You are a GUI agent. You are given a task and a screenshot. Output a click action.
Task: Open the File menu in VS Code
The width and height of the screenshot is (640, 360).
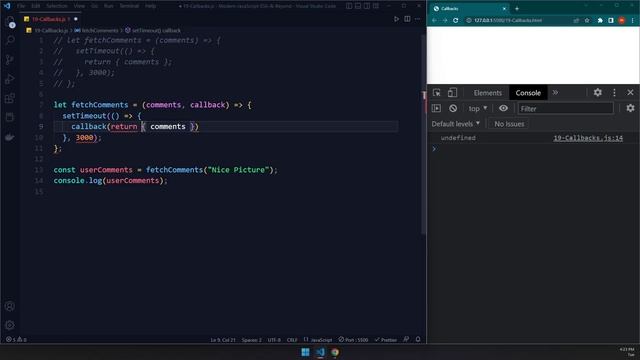click(21, 6)
